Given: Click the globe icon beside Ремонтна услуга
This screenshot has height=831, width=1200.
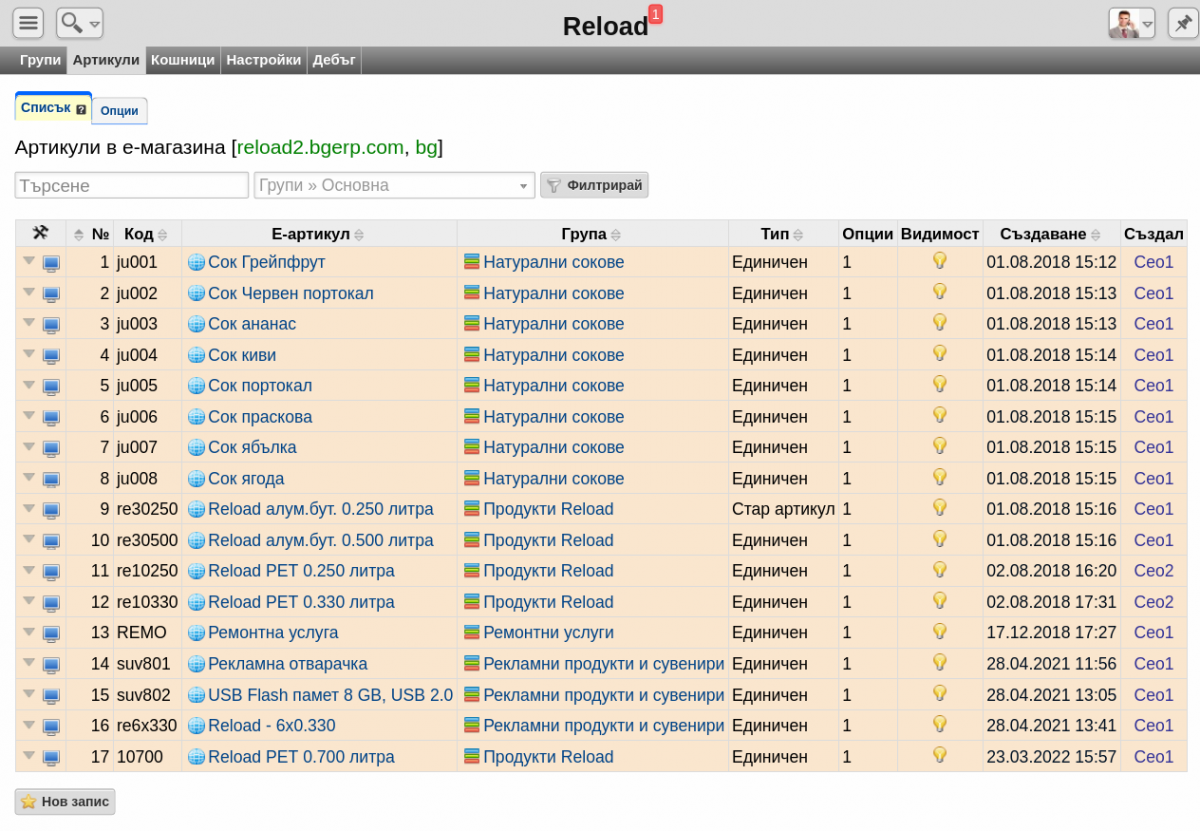Looking at the screenshot, I should click(196, 634).
